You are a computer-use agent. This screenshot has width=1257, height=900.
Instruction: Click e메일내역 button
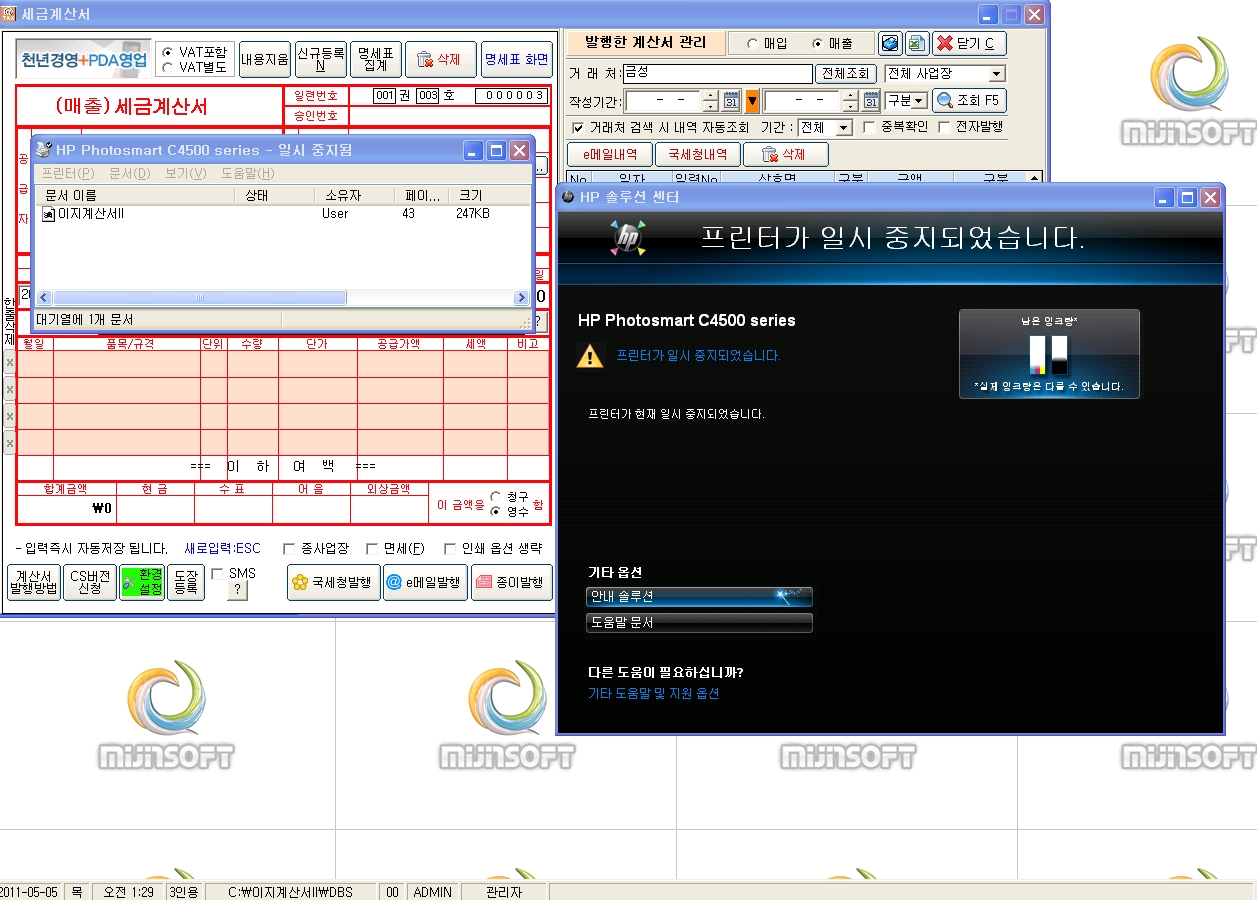click(x=610, y=154)
